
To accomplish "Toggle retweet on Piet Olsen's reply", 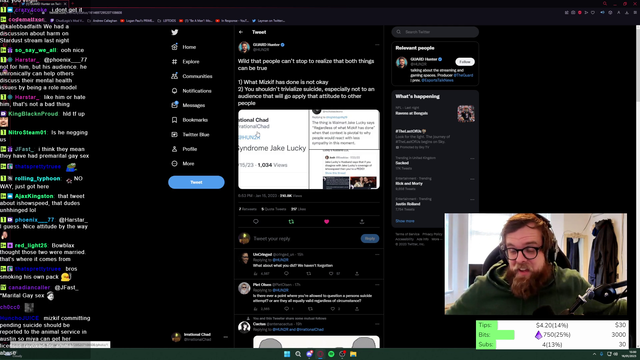I will 310,309.
